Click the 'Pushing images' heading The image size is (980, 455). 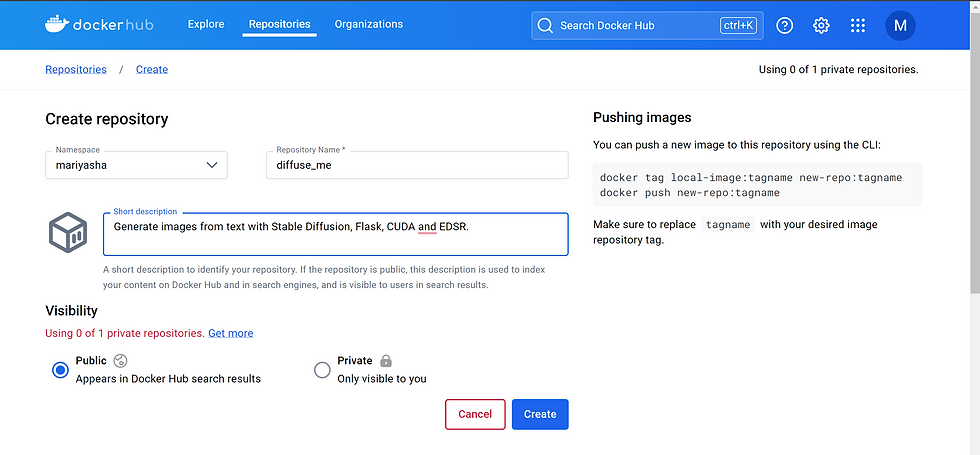point(642,118)
